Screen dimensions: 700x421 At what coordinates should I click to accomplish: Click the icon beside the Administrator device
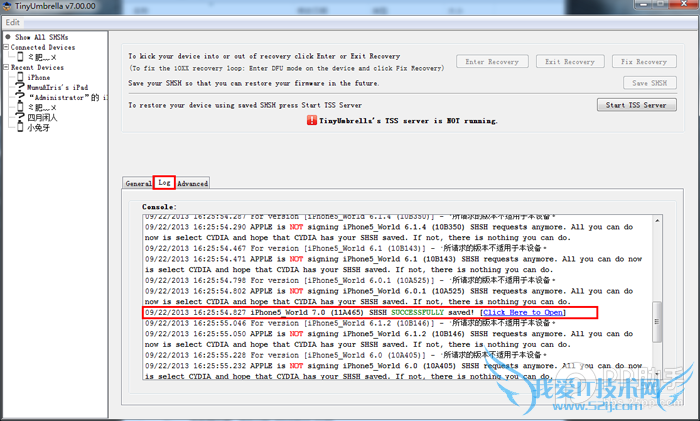click(x=20, y=96)
